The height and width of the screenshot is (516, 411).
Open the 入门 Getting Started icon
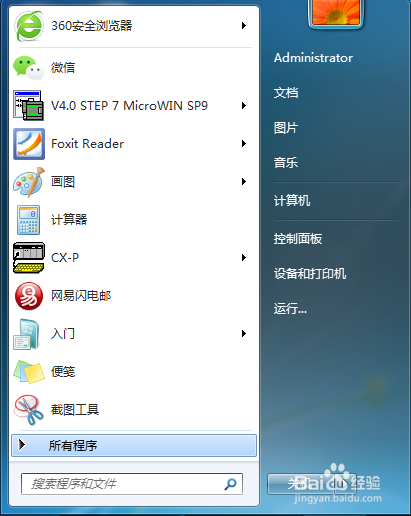tap(27, 334)
